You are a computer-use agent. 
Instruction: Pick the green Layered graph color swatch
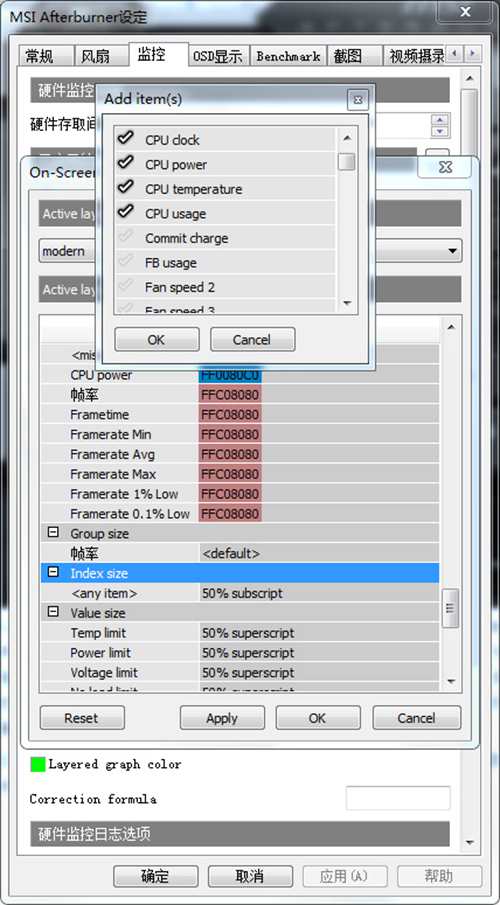coord(38,765)
